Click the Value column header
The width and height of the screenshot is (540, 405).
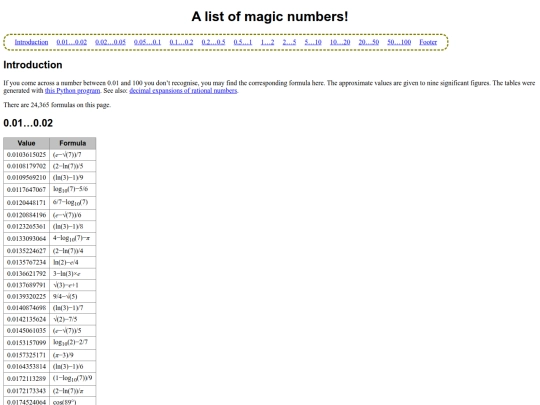coord(27,143)
